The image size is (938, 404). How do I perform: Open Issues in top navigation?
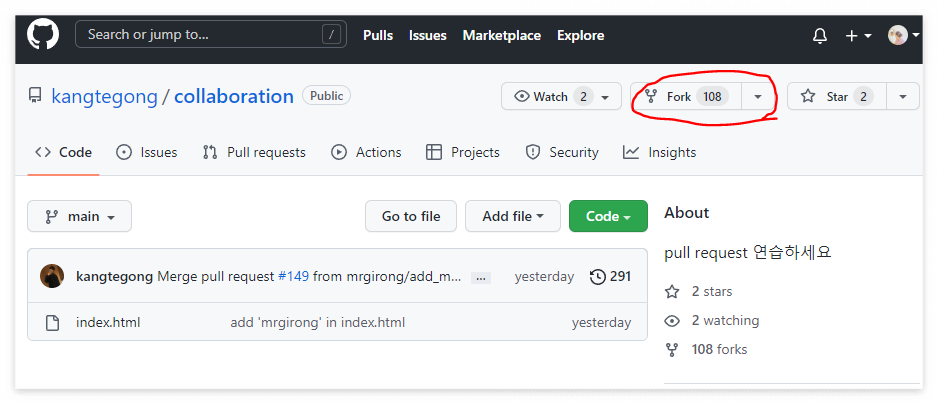point(427,35)
